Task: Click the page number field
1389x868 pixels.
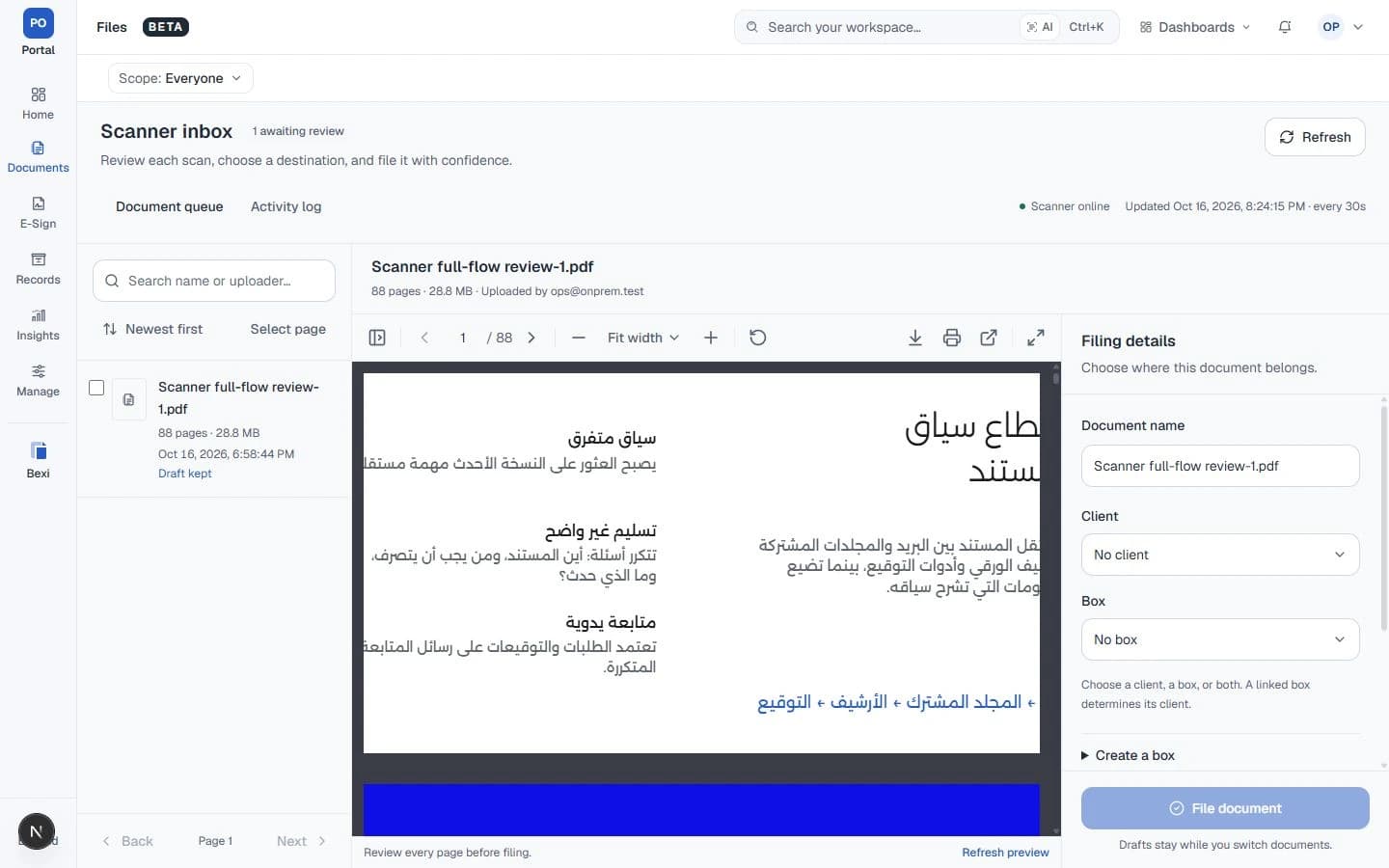Action: (463, 338)
